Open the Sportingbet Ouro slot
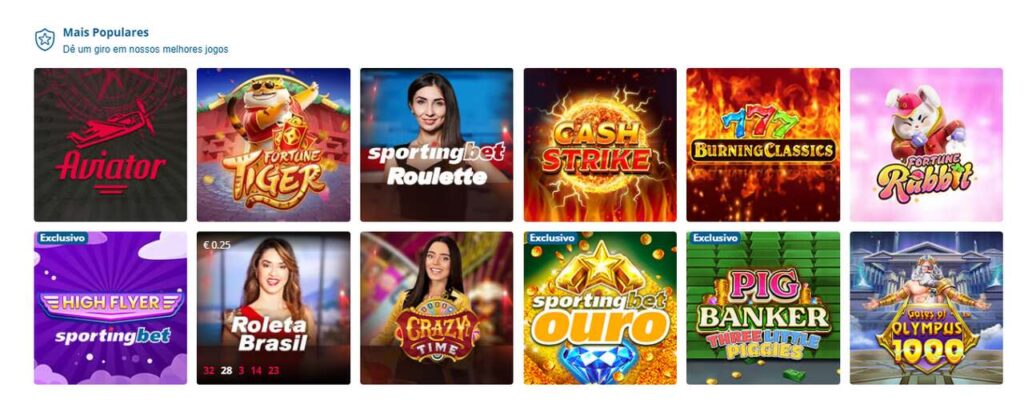1024x404 pixels. tap(600, 308)
